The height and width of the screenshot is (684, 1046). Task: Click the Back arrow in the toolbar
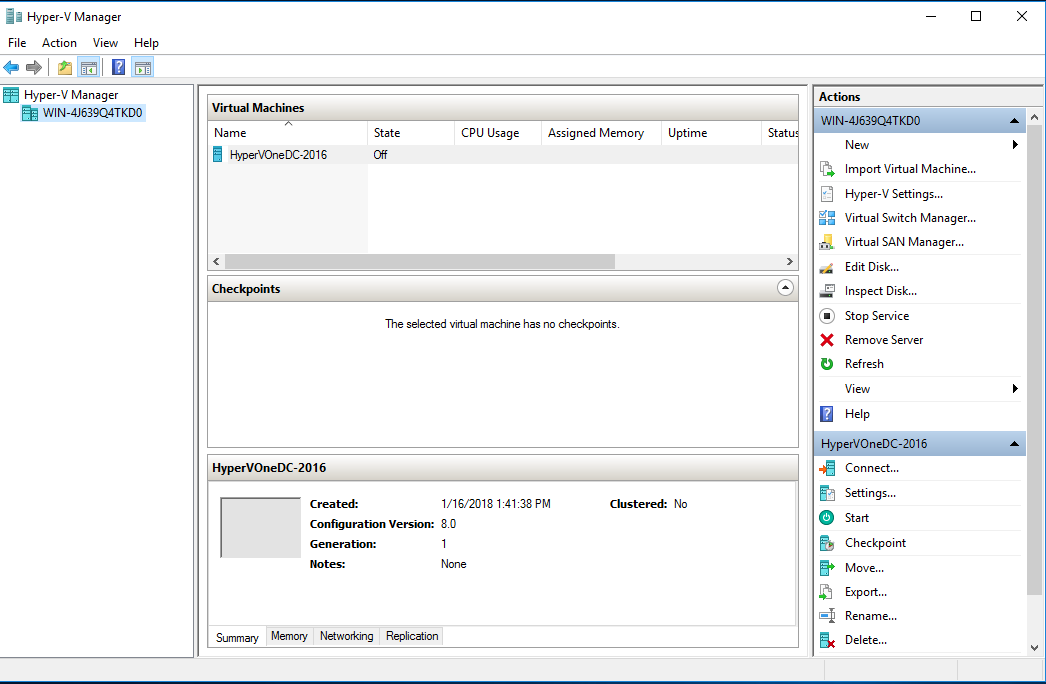tap(11, 67)
